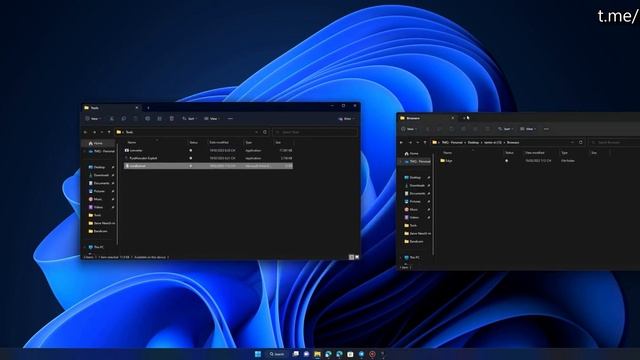Image resolution: width=640 pixels, height=360 pixels.
Task: Open Documents in Tools window sidebar
Action: pyautogui.click(x=101, y=183)
